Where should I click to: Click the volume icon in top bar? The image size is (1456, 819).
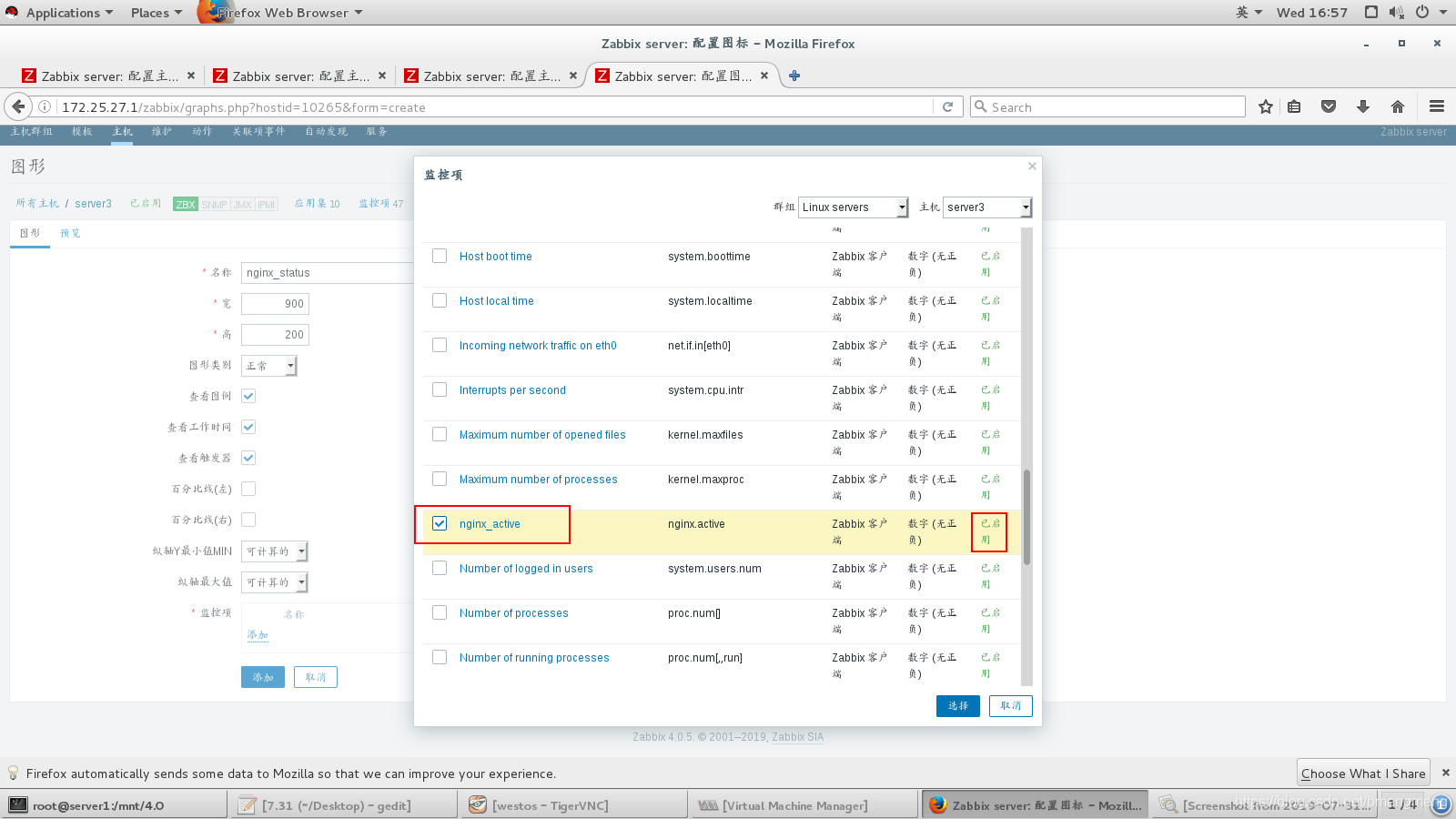pos(1397,12)
